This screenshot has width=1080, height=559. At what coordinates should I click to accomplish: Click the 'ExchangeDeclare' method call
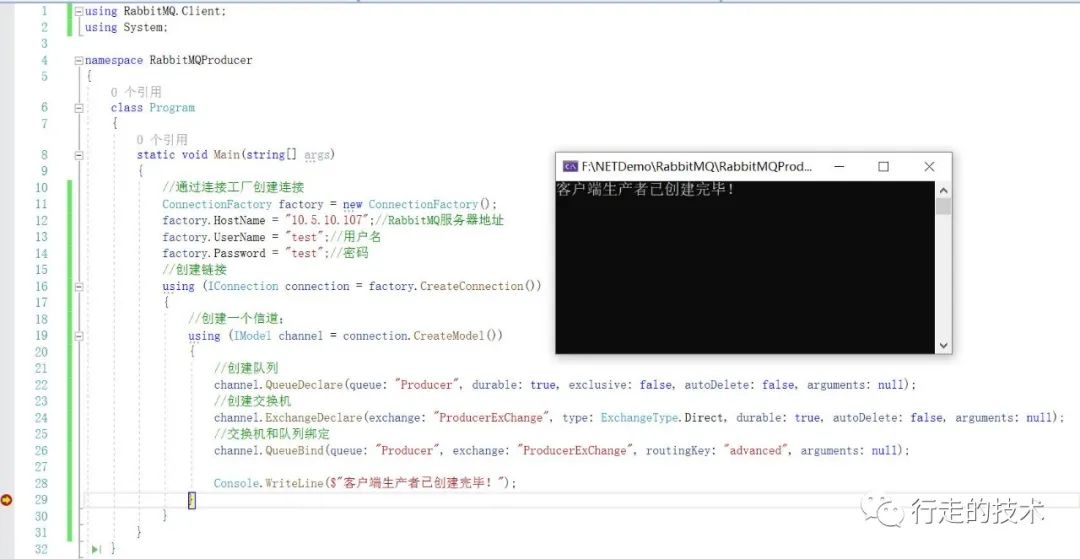[x=314, y=417]
